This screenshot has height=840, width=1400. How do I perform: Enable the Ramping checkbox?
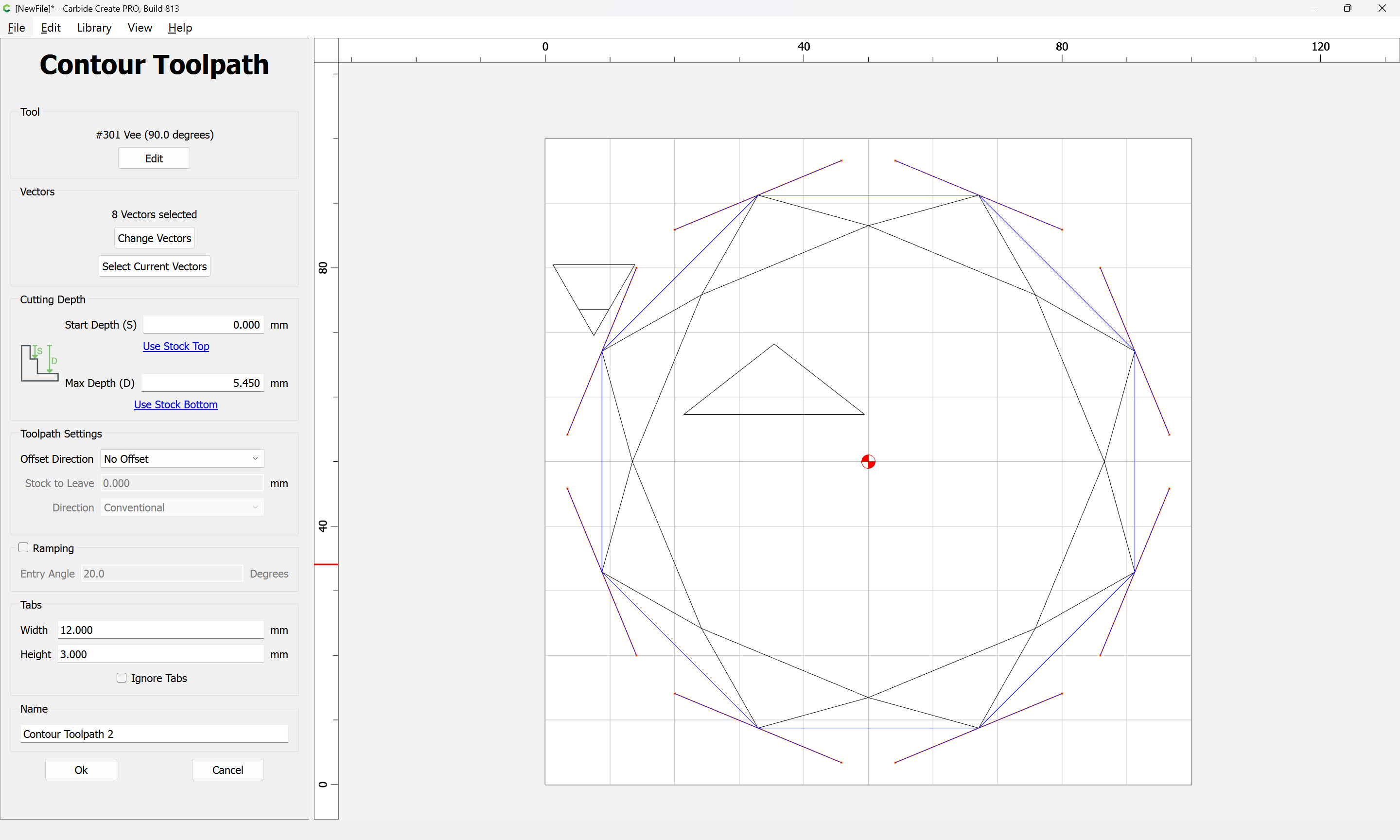point(23,547)
